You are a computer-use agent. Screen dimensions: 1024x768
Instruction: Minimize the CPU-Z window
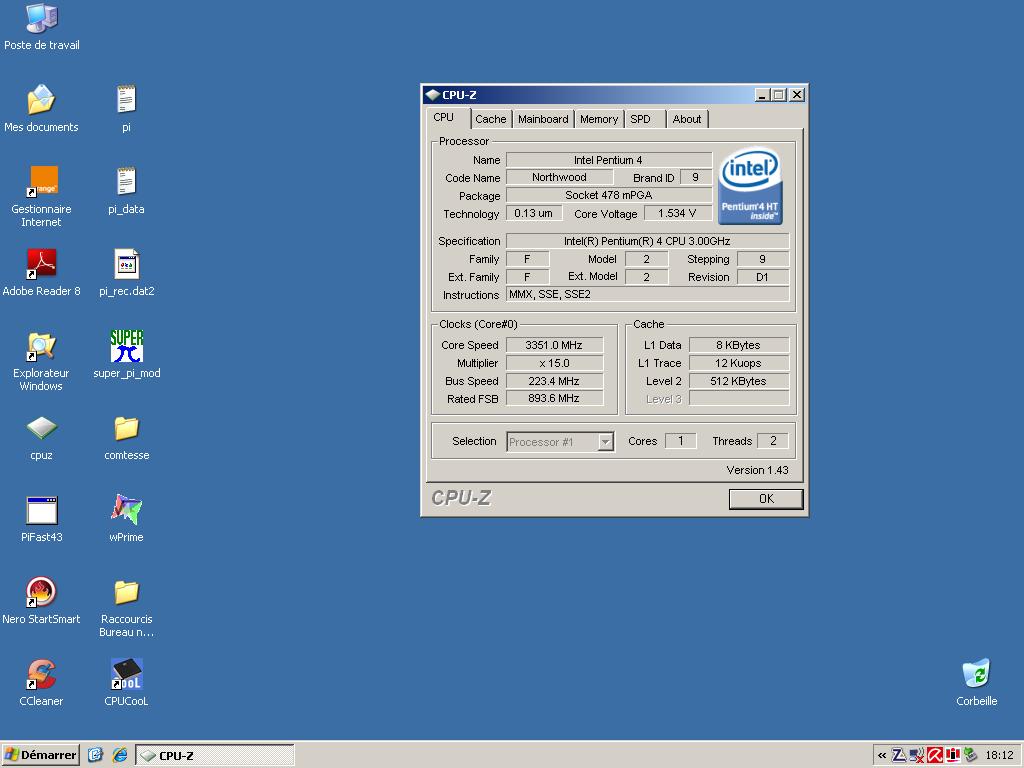[x=762, y=95]
